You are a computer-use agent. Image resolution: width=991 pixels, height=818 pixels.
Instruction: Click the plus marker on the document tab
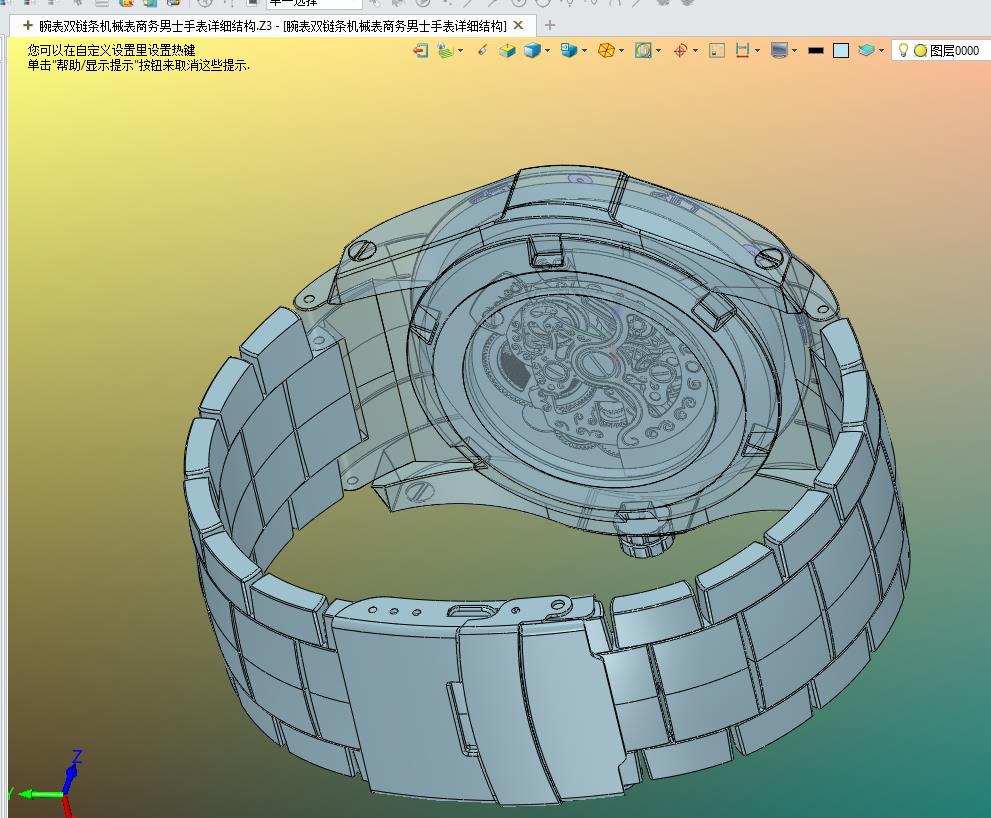28,25
